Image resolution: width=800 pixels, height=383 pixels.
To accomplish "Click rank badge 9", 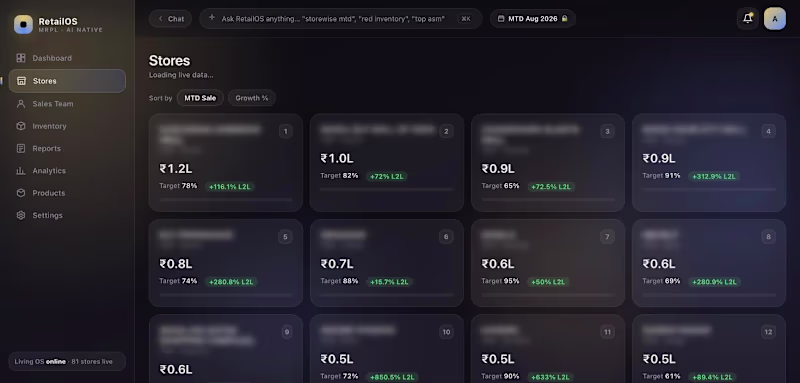I will [287, 333].
